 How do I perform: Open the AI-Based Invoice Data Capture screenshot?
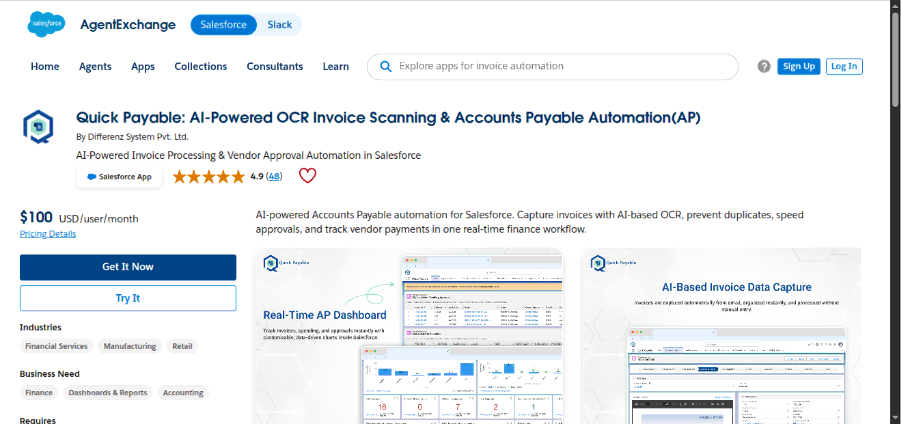pos(722,336)
